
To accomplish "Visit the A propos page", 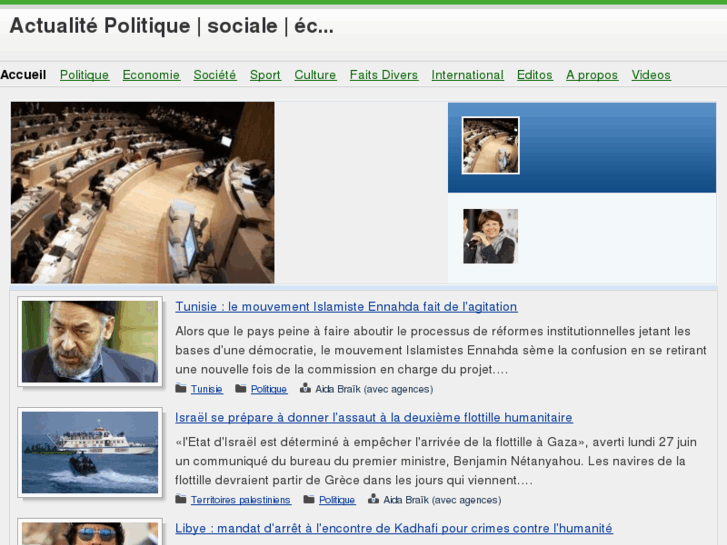I will tap(592, 75).
